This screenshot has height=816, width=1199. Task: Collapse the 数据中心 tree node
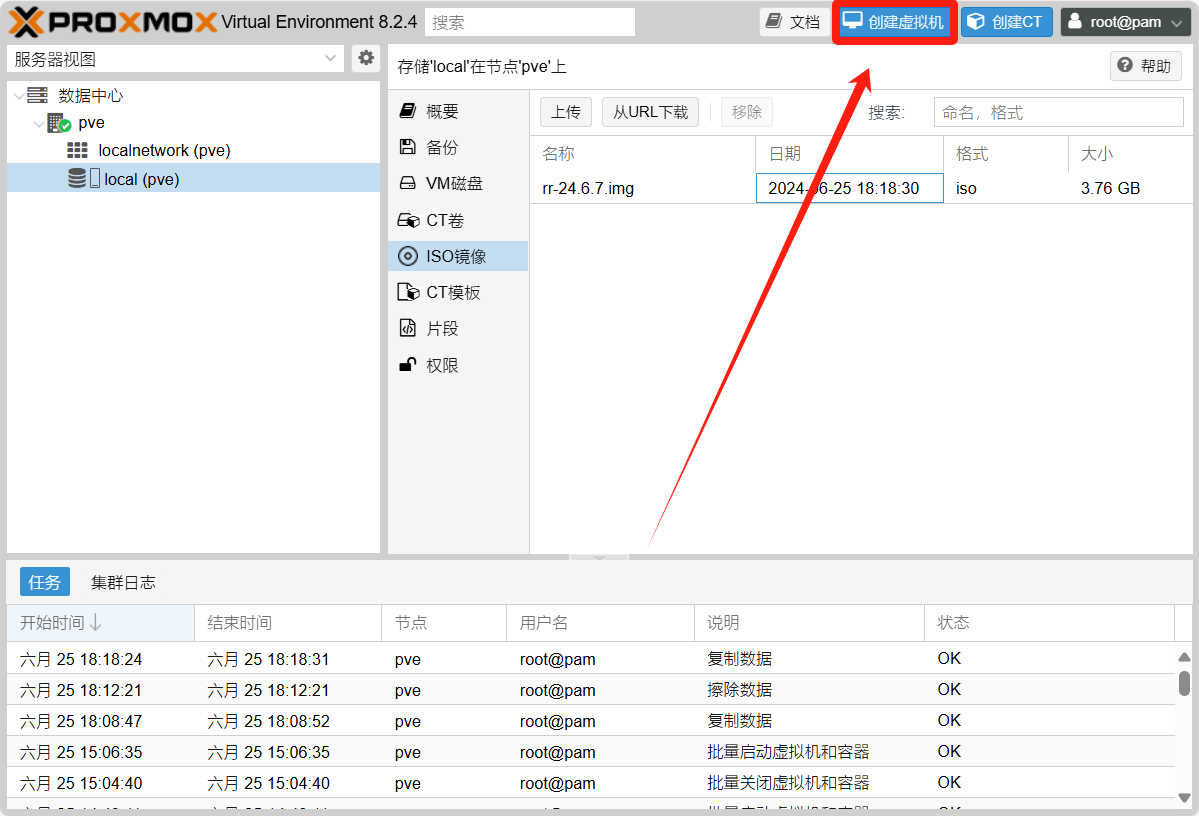[18, 96]
